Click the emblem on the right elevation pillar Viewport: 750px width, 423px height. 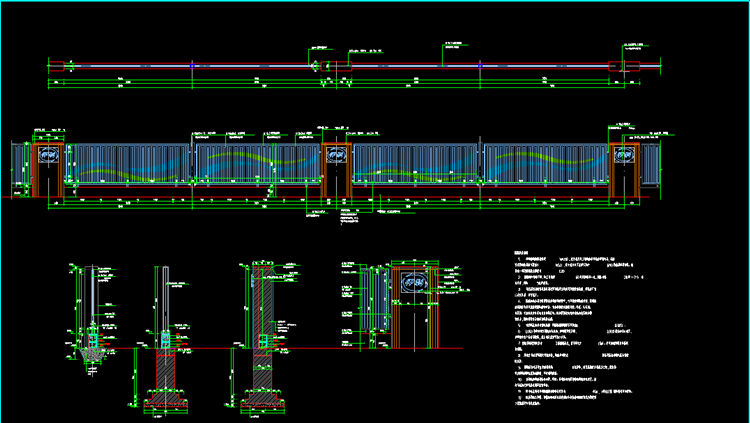(625, 155)
